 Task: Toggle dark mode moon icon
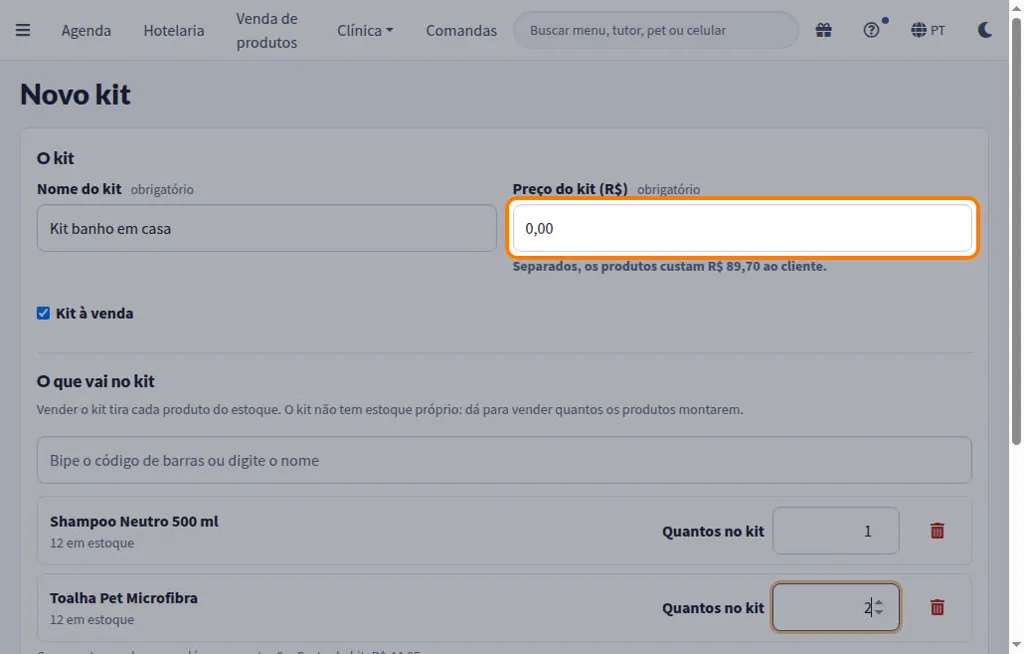[985, 30]
